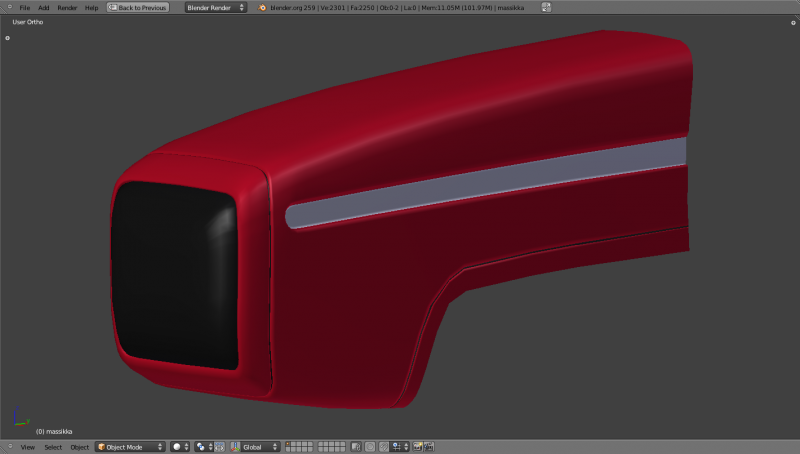This screenshot has height=454, width=800.
Task: Click the Back to Previous button
Action: (x=138, y=7)
